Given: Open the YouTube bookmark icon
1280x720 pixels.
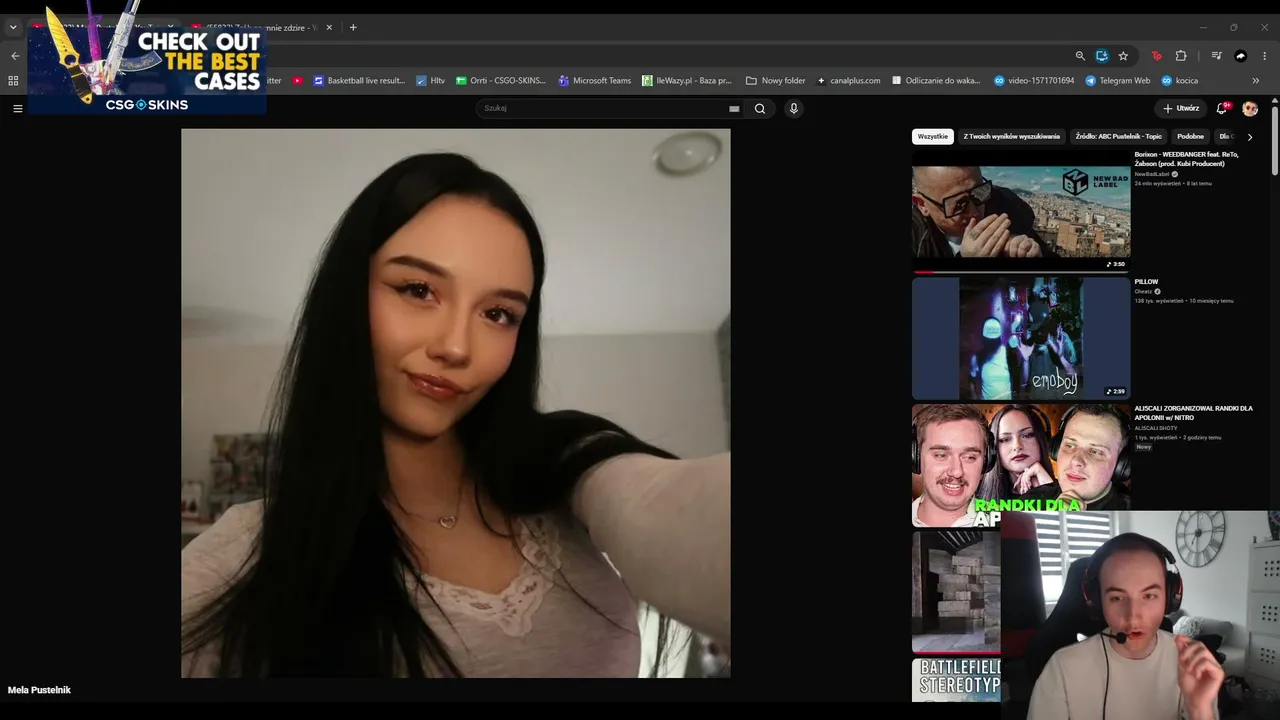Looking at the screenshot, I should pyautogui.click(x=298, y=81).
